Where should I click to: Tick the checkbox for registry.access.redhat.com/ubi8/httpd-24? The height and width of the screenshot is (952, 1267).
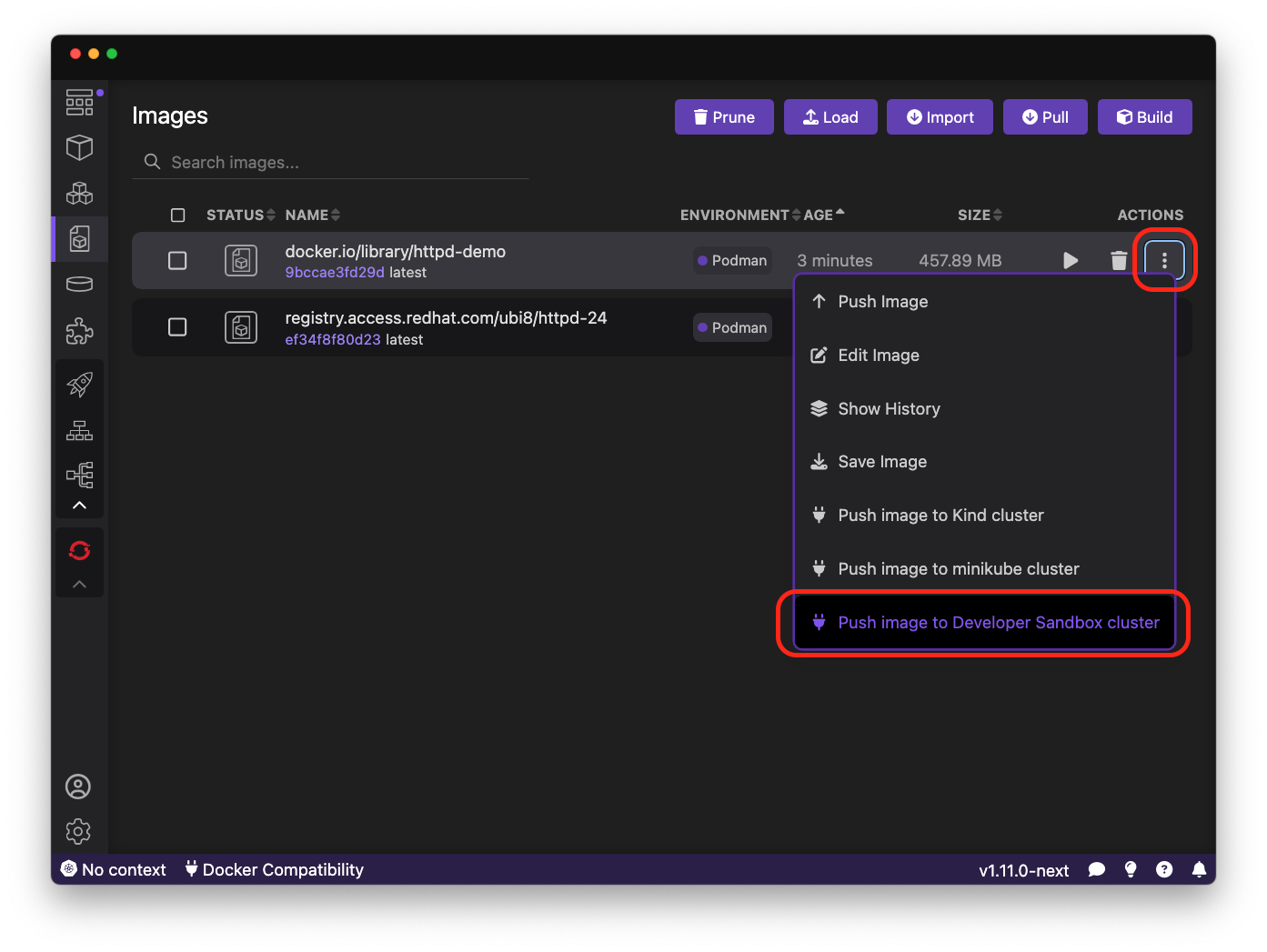point(177,327)
